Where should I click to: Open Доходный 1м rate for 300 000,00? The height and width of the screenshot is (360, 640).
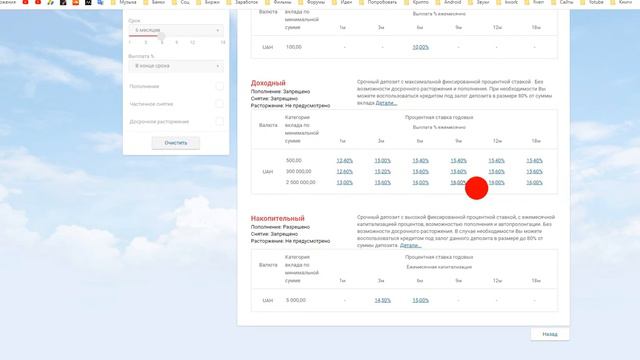tap(344, 172)
